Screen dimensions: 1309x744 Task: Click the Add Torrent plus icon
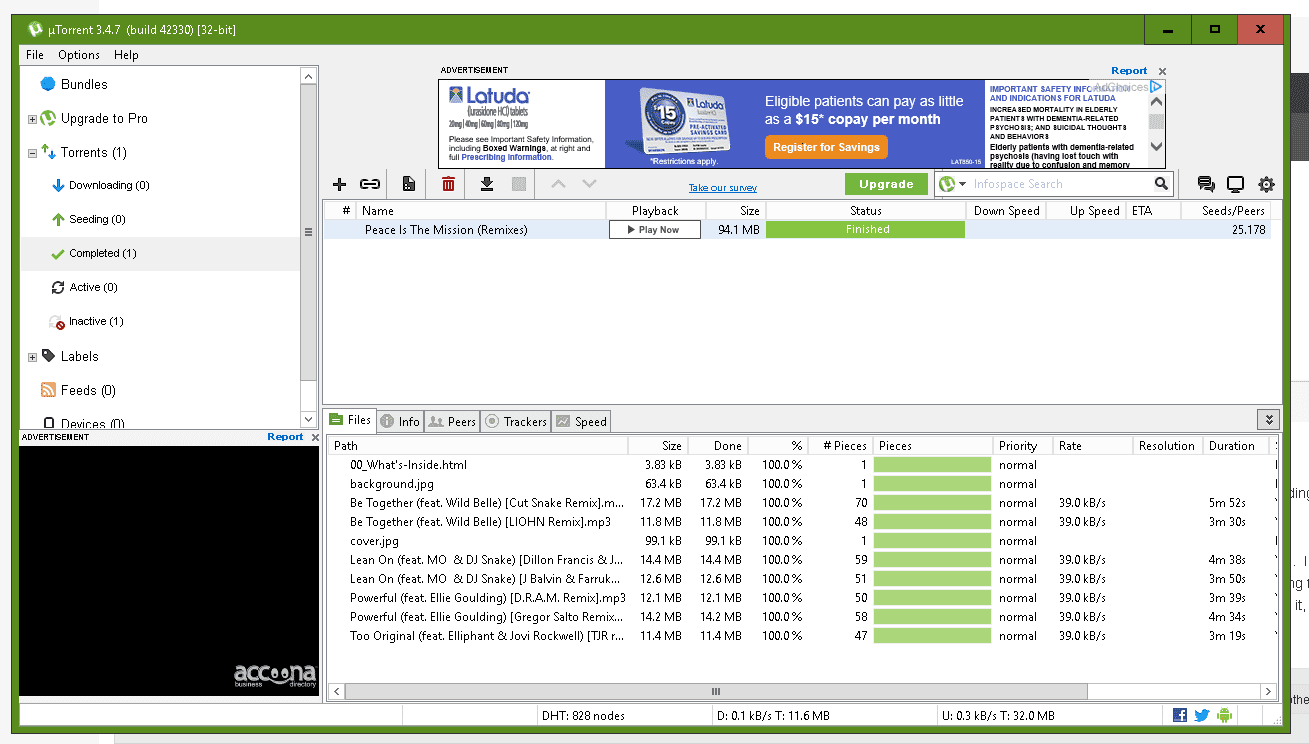(339, 184)
